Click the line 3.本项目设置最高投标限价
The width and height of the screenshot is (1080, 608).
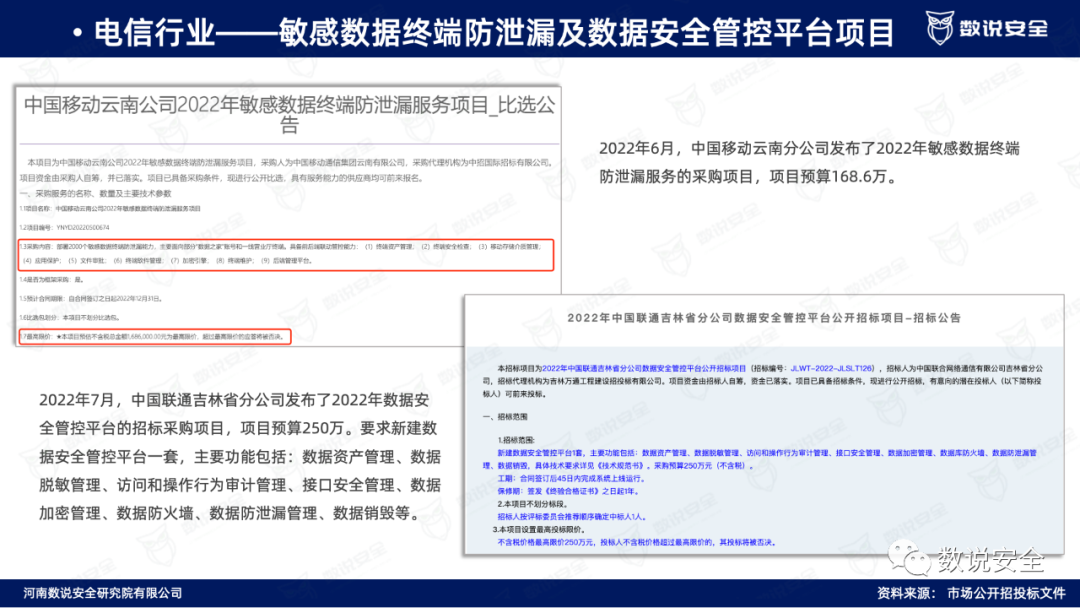(539, 530)
